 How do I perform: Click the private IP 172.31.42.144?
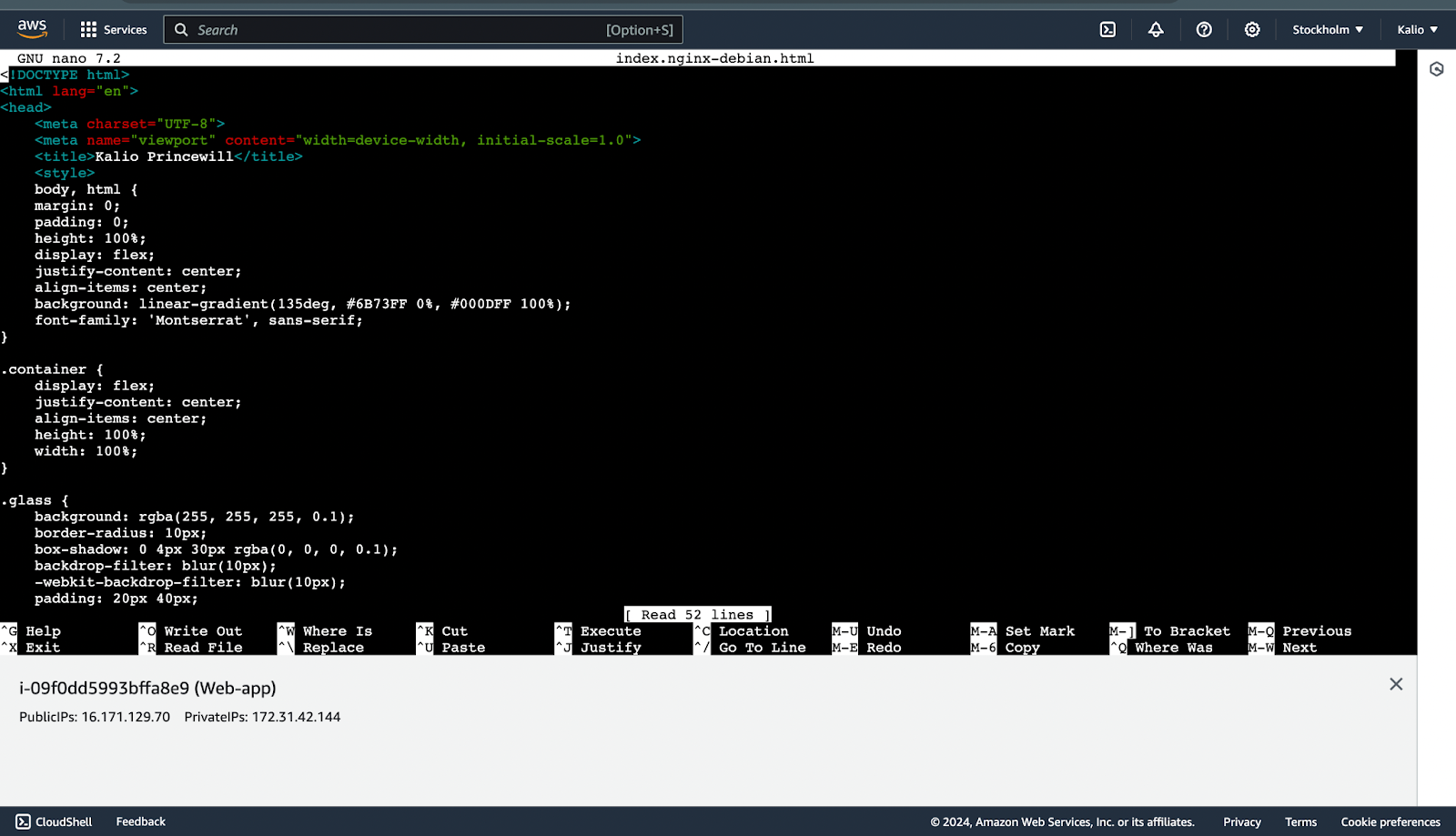point(296,717)
